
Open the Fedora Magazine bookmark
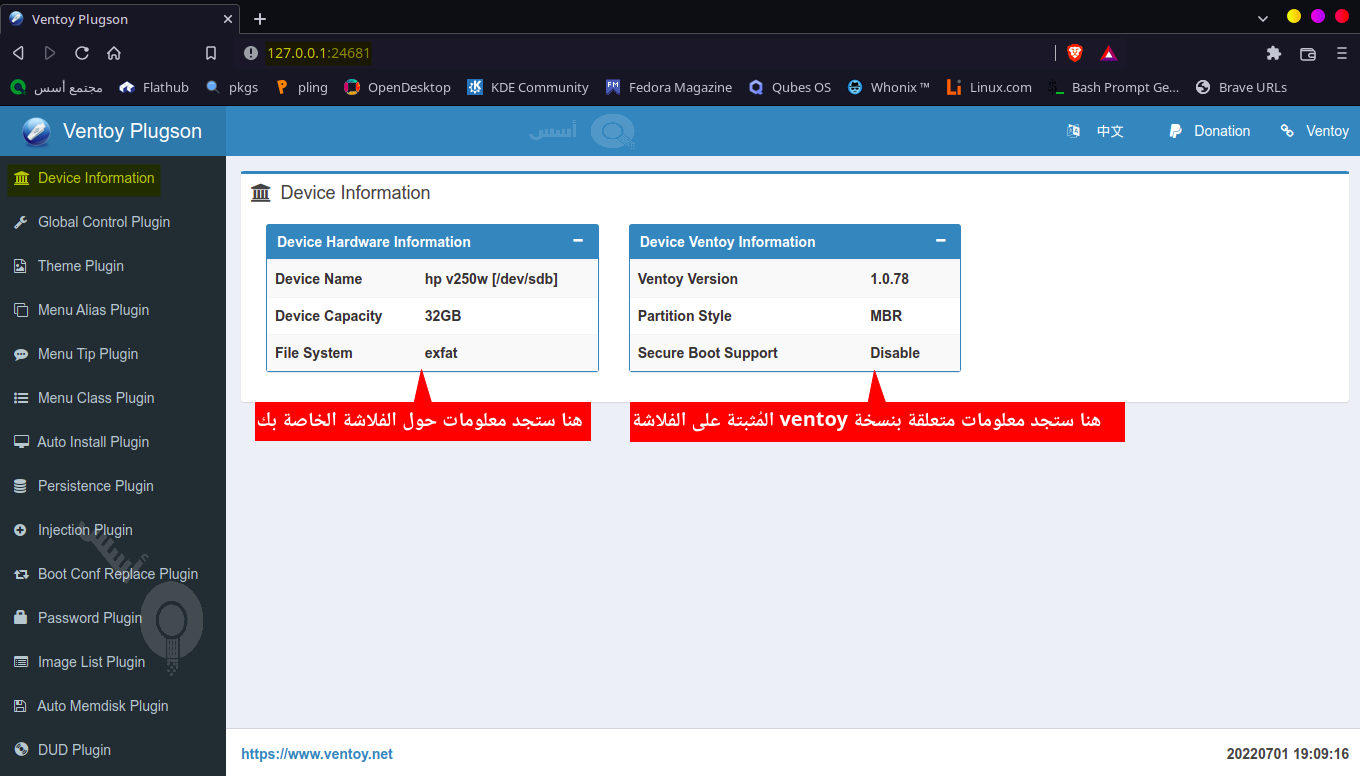pyautogui.click(x=669, y=88)
